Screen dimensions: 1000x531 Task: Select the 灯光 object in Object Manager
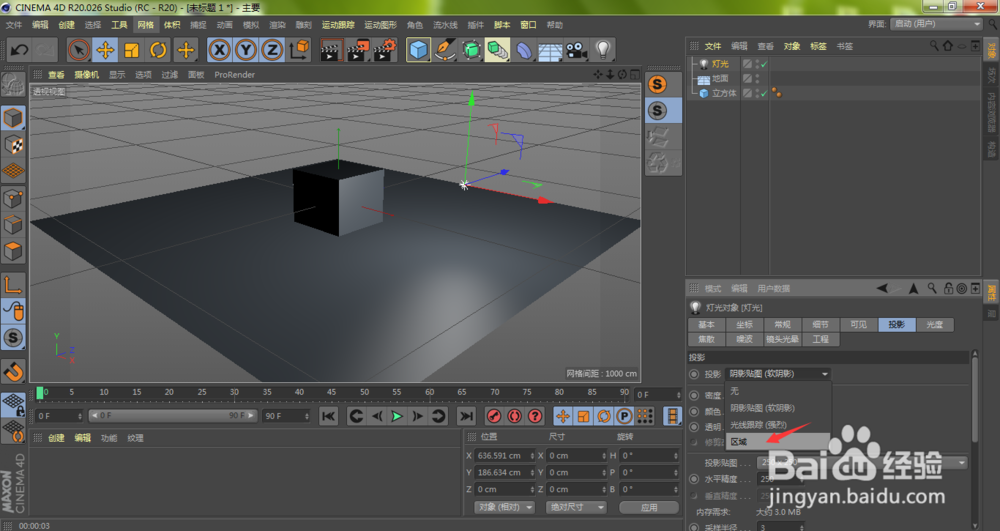click(x=720, y=64)
